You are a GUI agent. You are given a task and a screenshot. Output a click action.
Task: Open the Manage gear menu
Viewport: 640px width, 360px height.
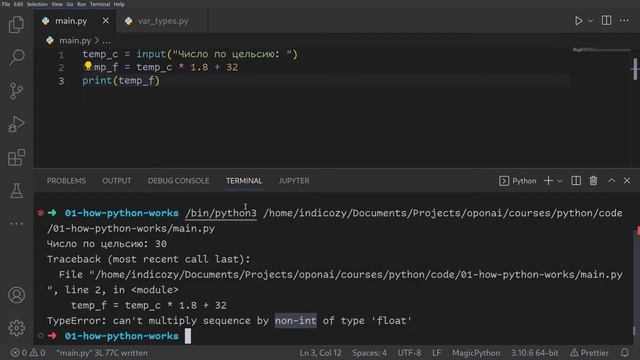pos(16,328)
